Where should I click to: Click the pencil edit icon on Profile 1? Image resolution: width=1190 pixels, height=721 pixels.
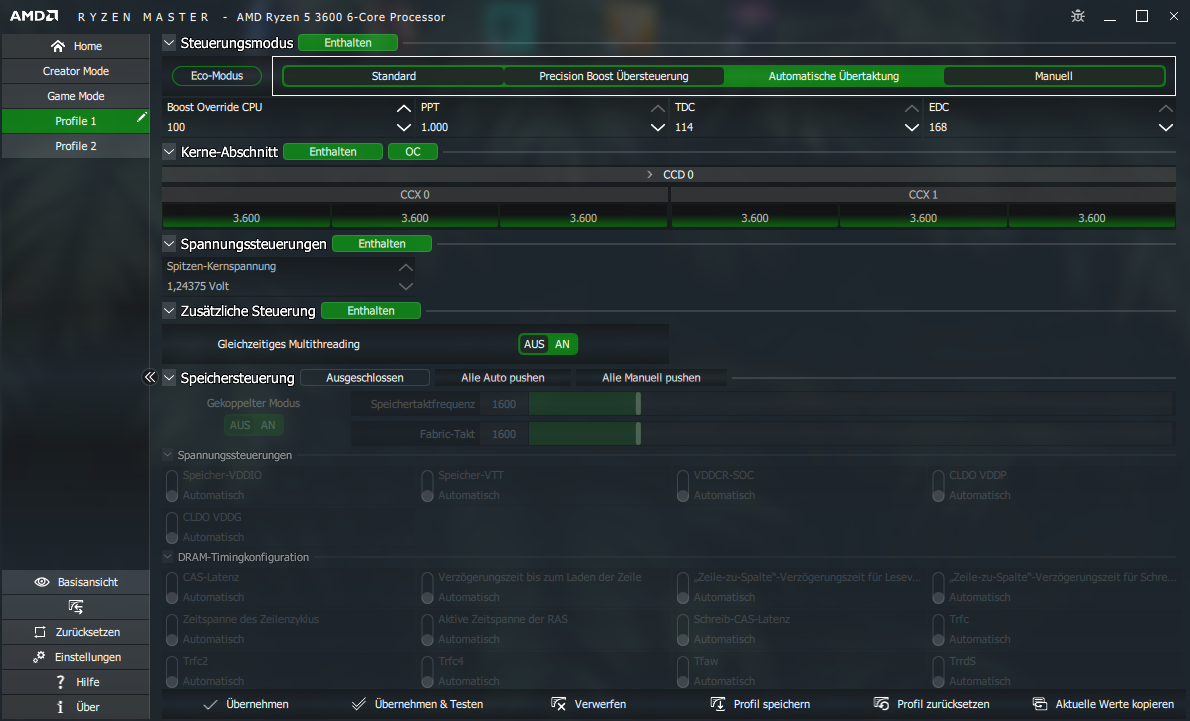click(141, 117)
